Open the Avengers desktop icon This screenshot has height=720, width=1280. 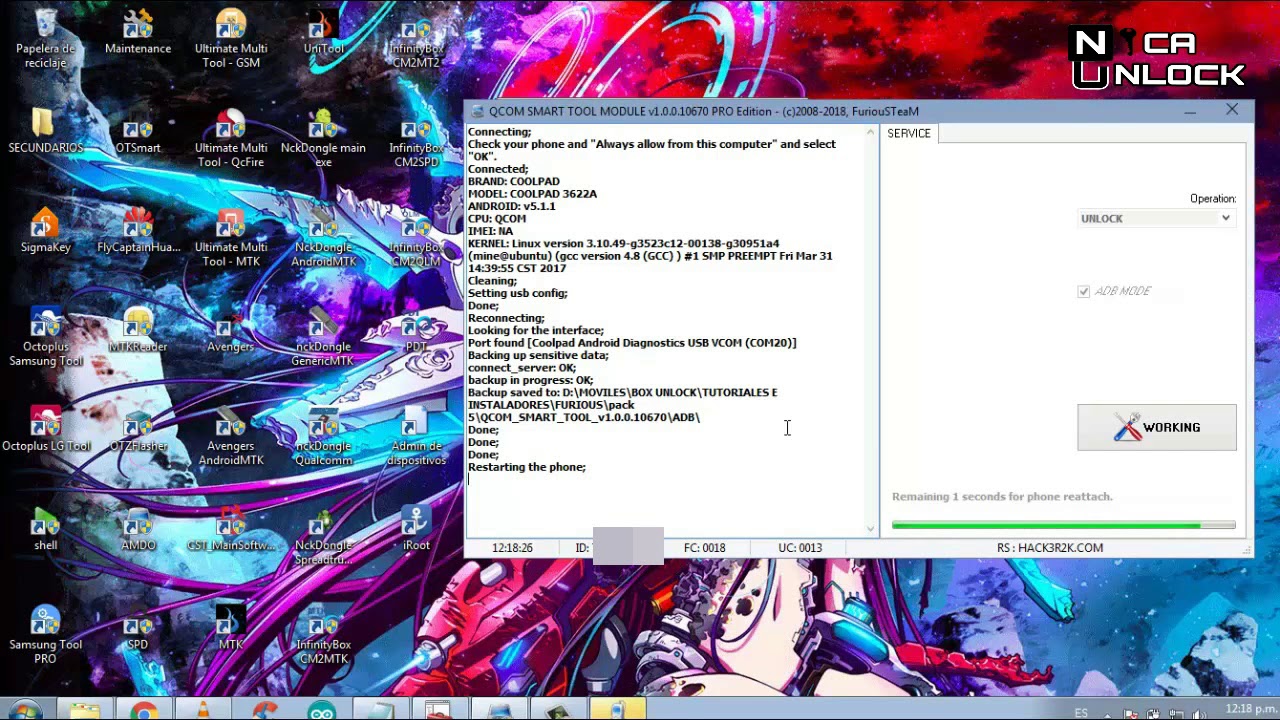[x=231, y=330]
